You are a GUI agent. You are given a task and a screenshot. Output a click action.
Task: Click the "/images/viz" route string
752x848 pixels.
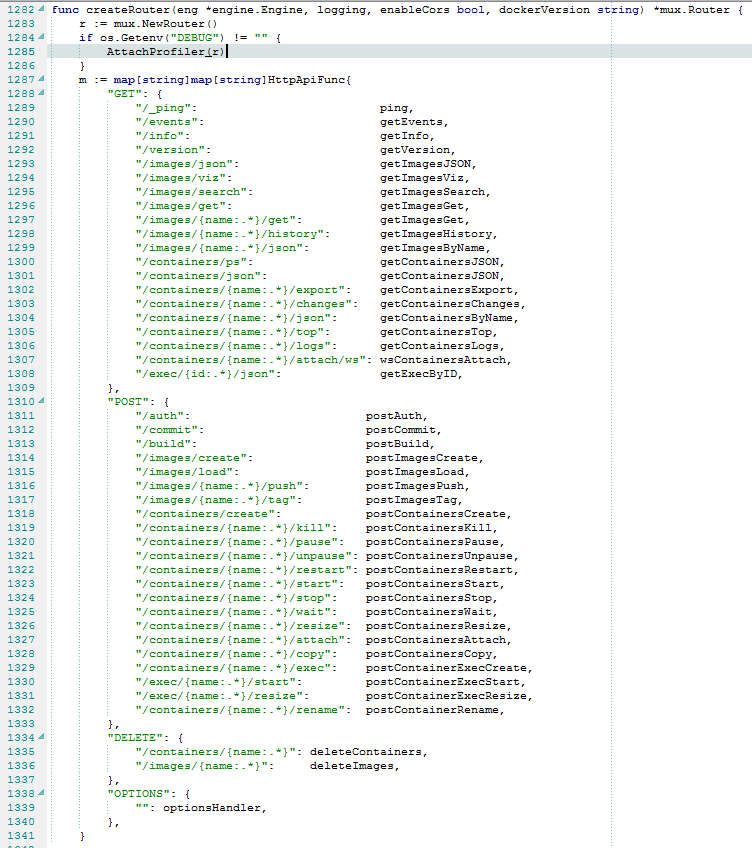(x=180, y=178)
